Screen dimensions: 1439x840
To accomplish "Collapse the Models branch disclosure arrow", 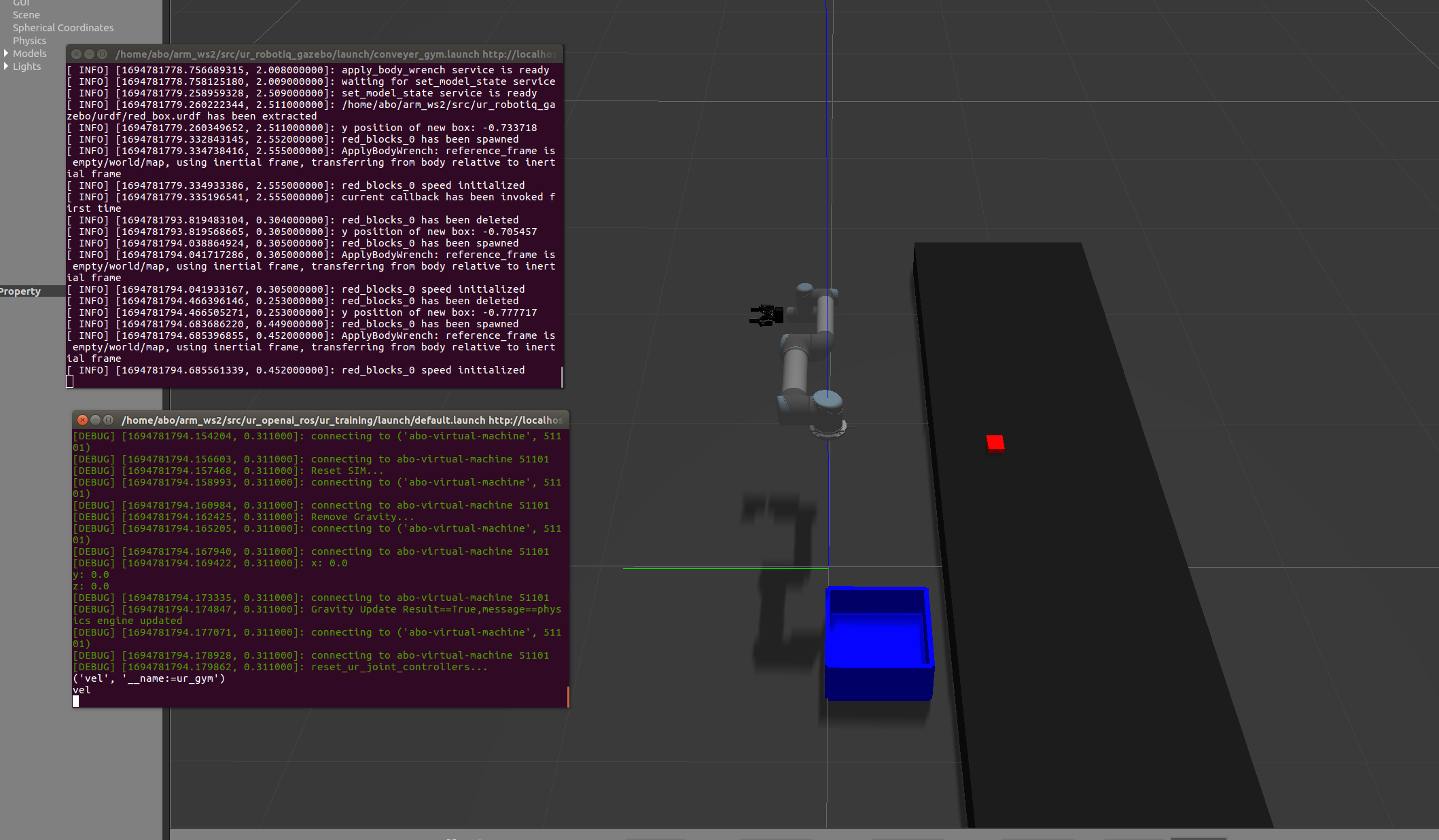I will coord(6,54).
